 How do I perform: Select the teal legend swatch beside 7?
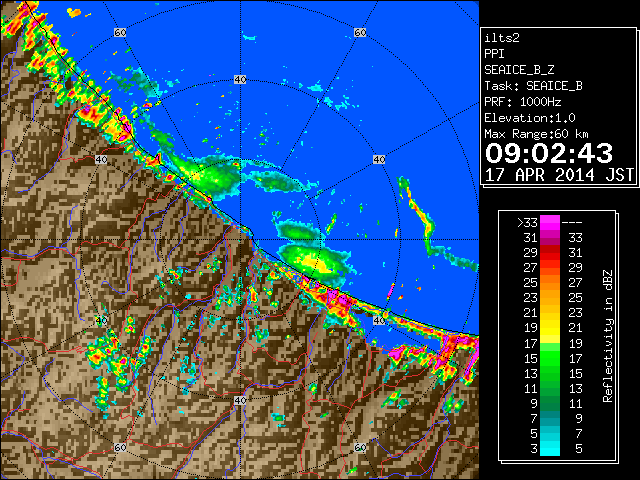tap(550, 418)
